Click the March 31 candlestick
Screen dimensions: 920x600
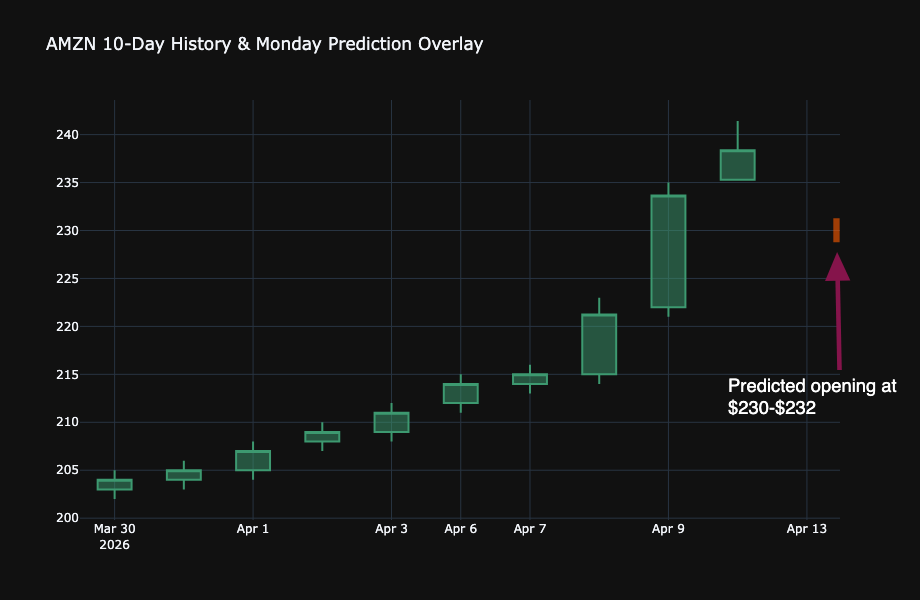(184, 475)
